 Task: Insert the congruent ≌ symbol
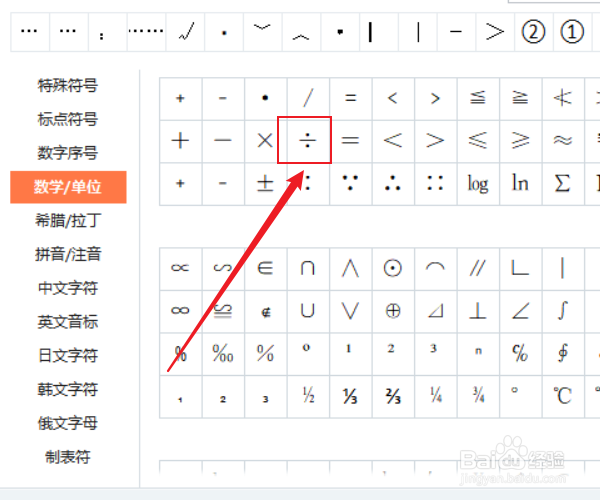pyautogui.click(x=223, y=311)
